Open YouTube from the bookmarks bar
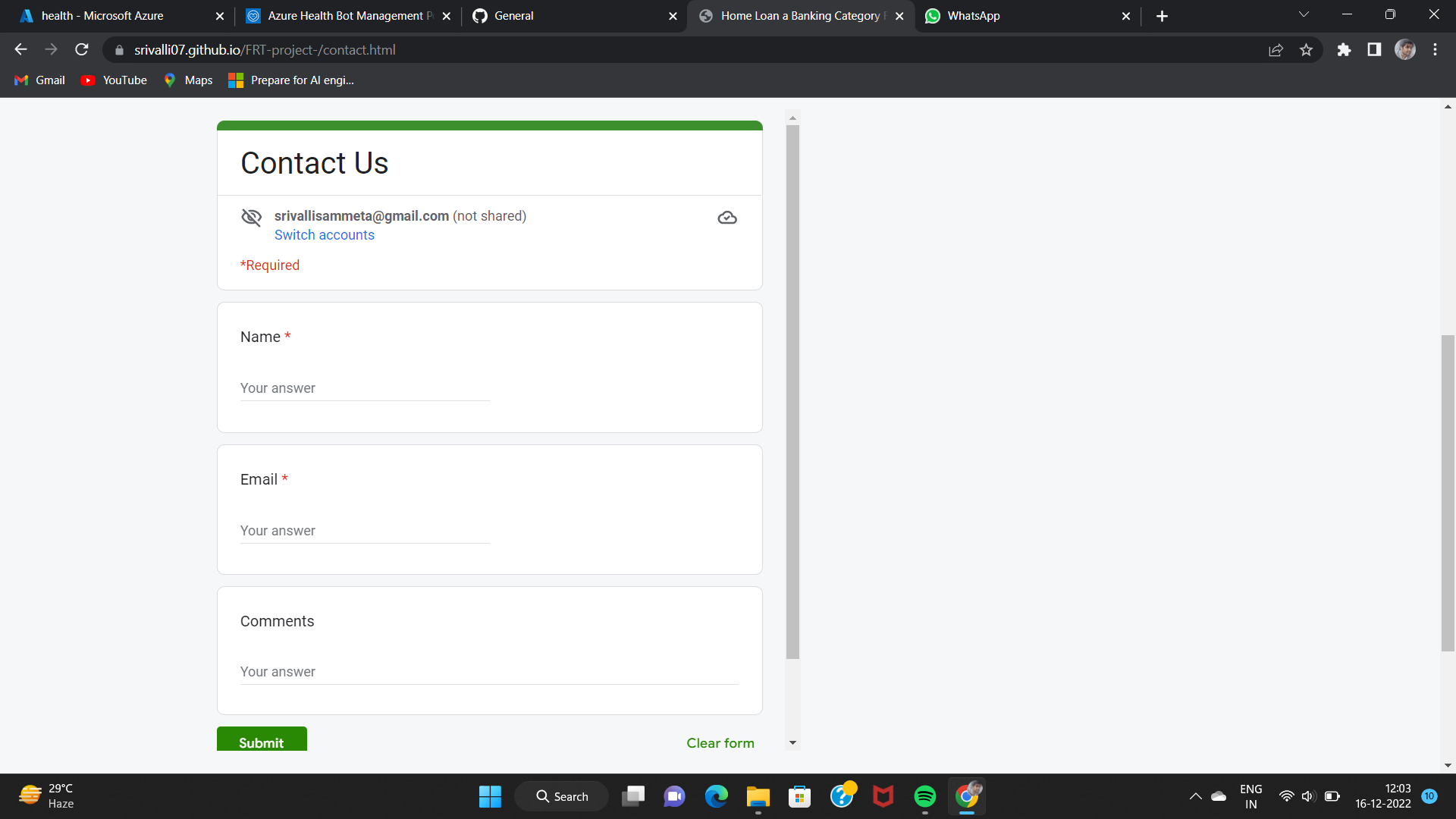This screenshot has width=1456, height=819. click(x=113, y=80)
